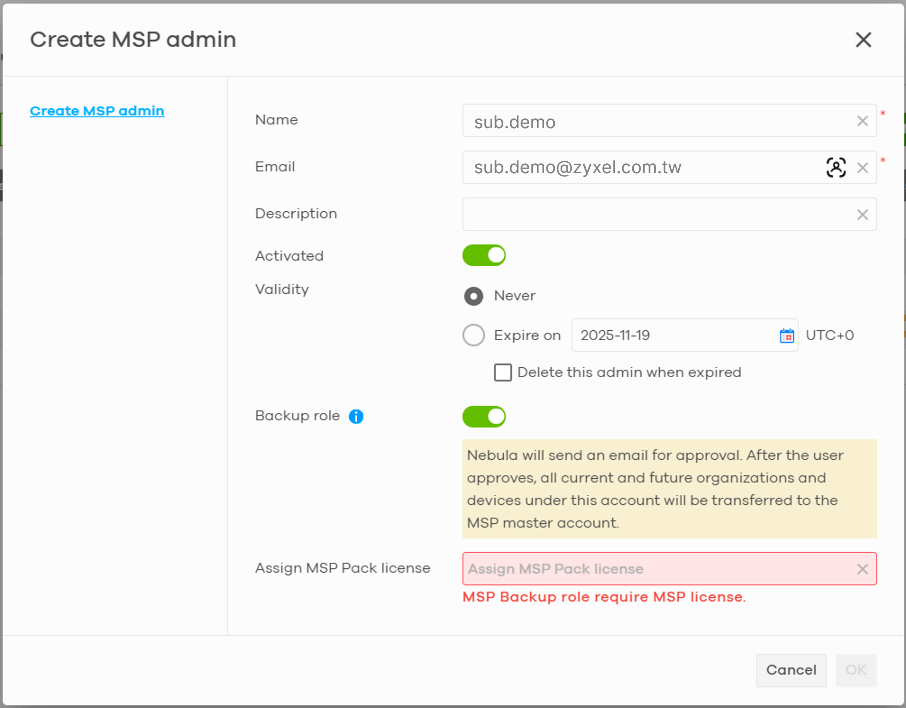Clear the Assign MSP Pack license field
The height and width of the screenshot is (708, 906).
[862, 568]
